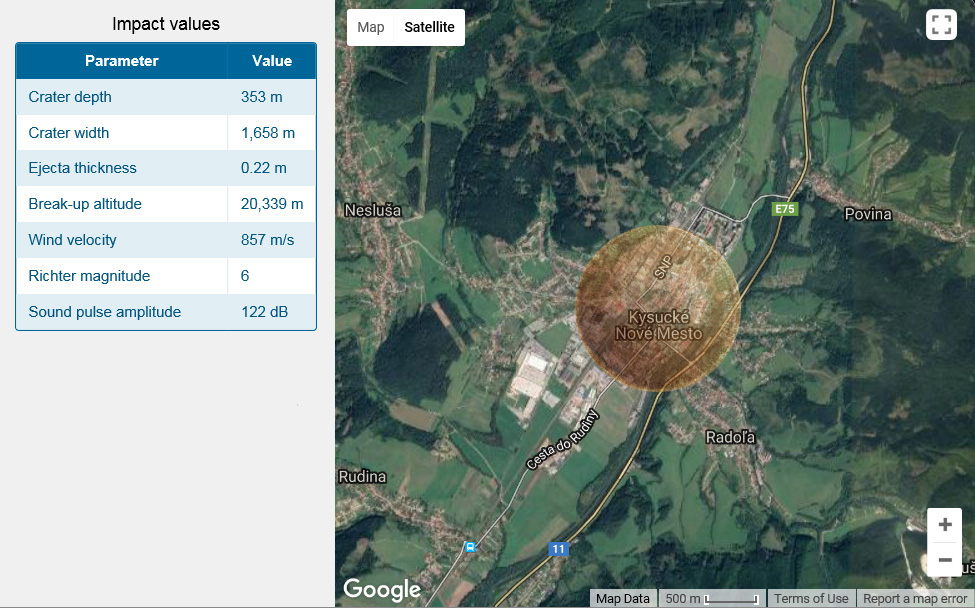Click the E75 road shield marker
Screen dimensions: 975x608
[784, 209]
